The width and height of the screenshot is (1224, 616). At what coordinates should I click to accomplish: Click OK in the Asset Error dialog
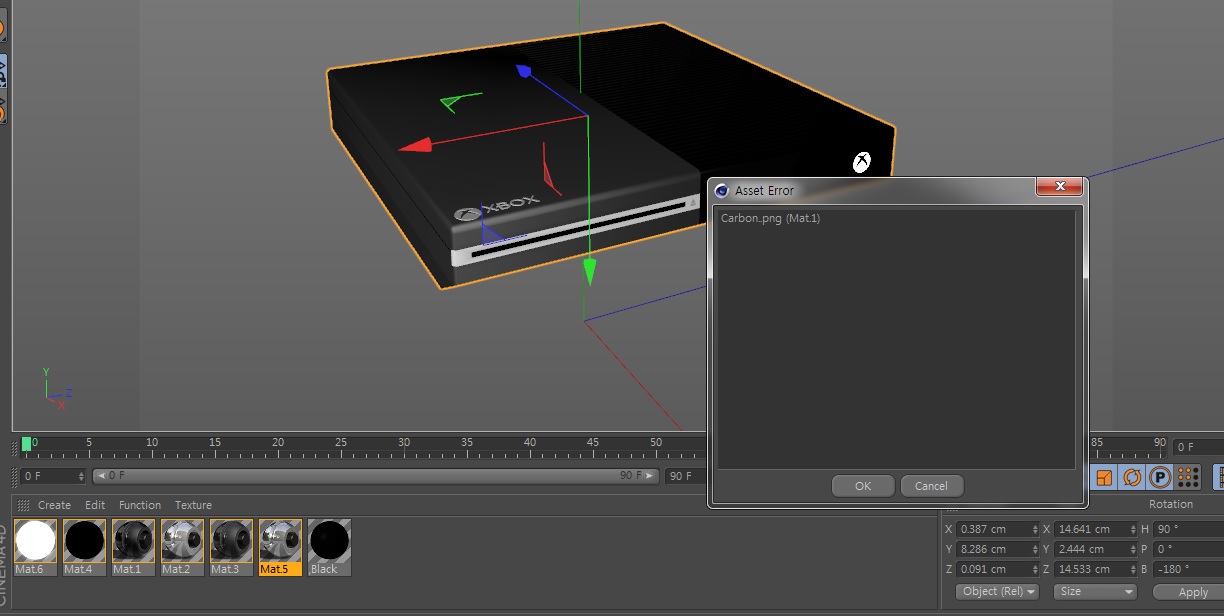pos(863,486)
